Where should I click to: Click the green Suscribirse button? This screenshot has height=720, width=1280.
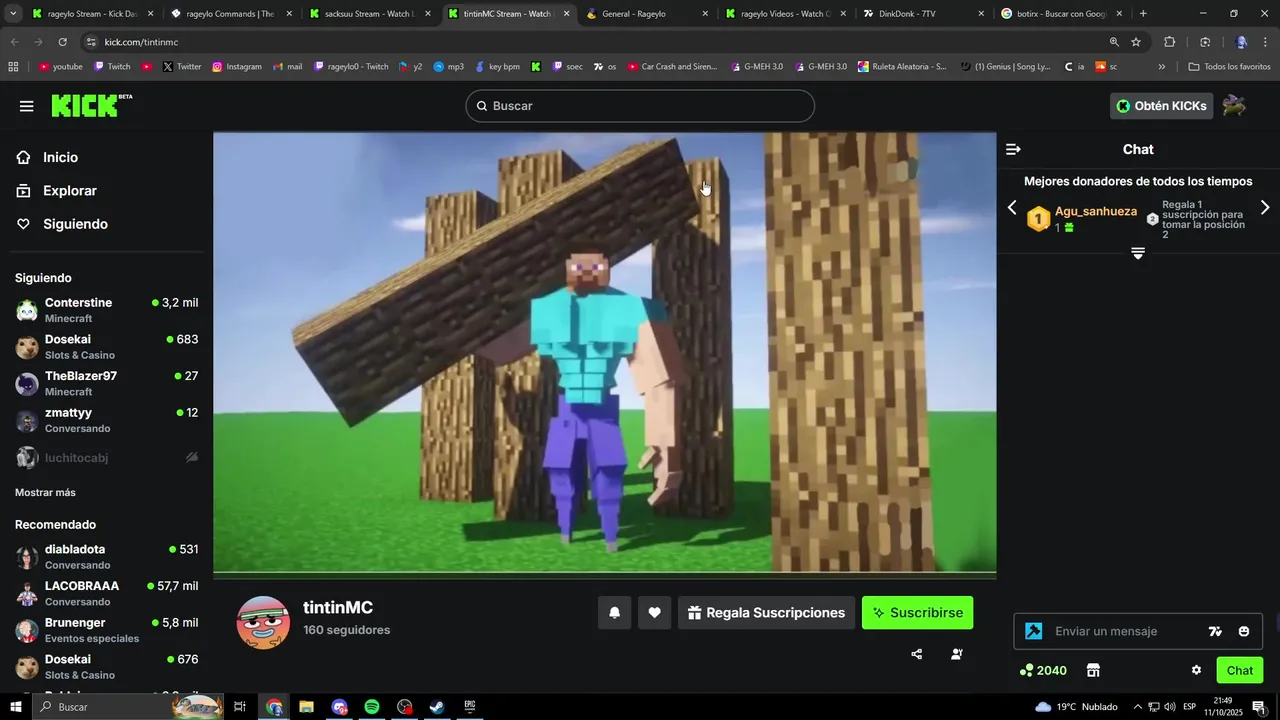(x=917, y=613)
